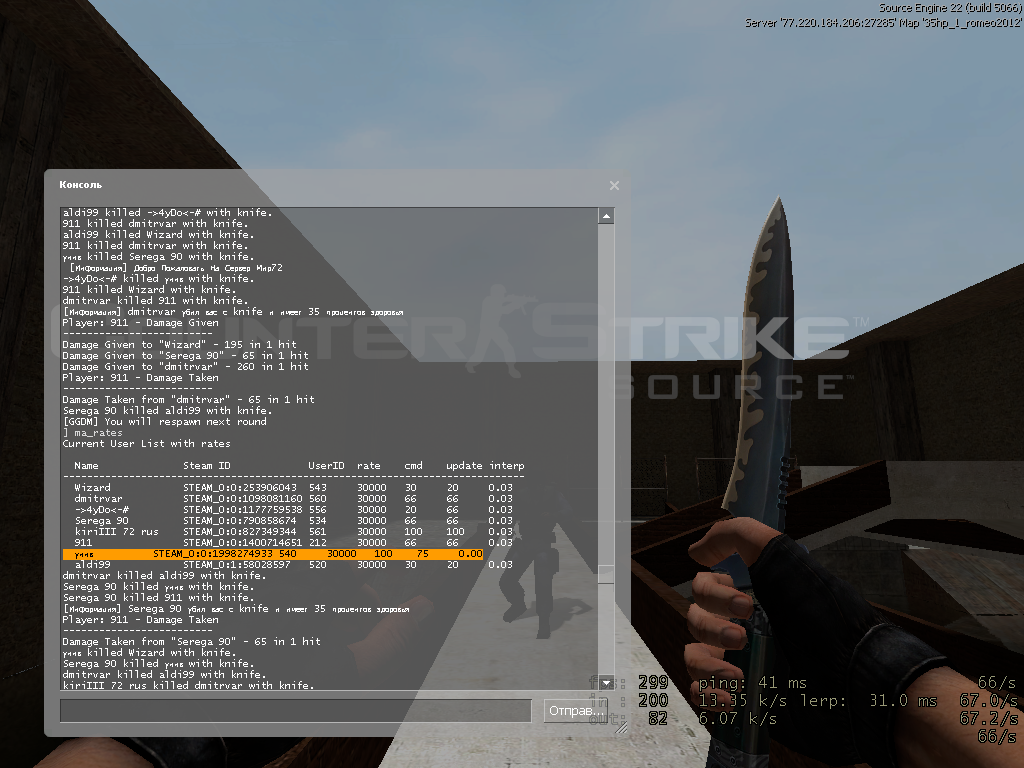Click the 'ping: 41 ms' net graph readout
The height and width of the screenshot is (768, 1024).
pyautogui.click(x=752, y=683)
